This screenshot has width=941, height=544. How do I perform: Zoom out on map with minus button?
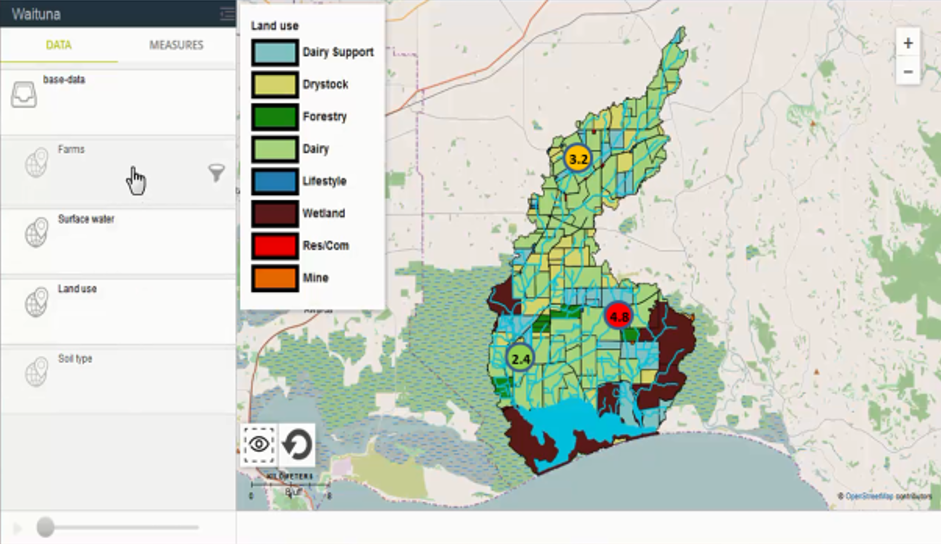pos(907,72)
